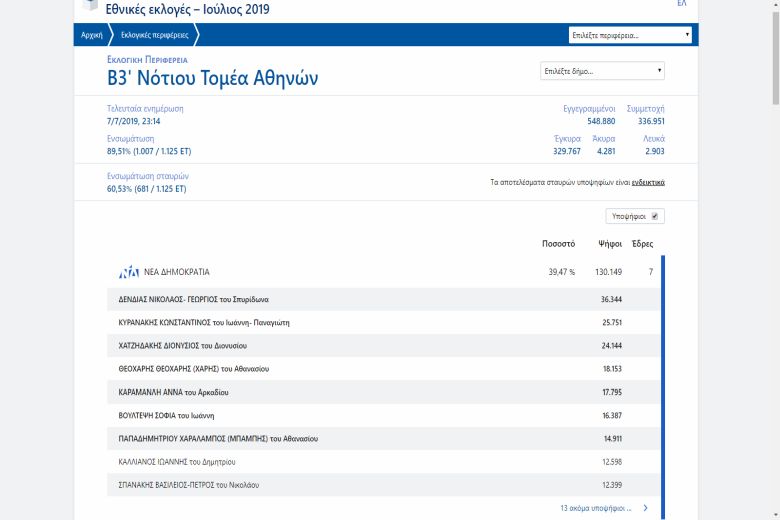This screenshot has width=780, height=520.
Task: Click the Ψήφοι column header
Action: click(610, 244)
